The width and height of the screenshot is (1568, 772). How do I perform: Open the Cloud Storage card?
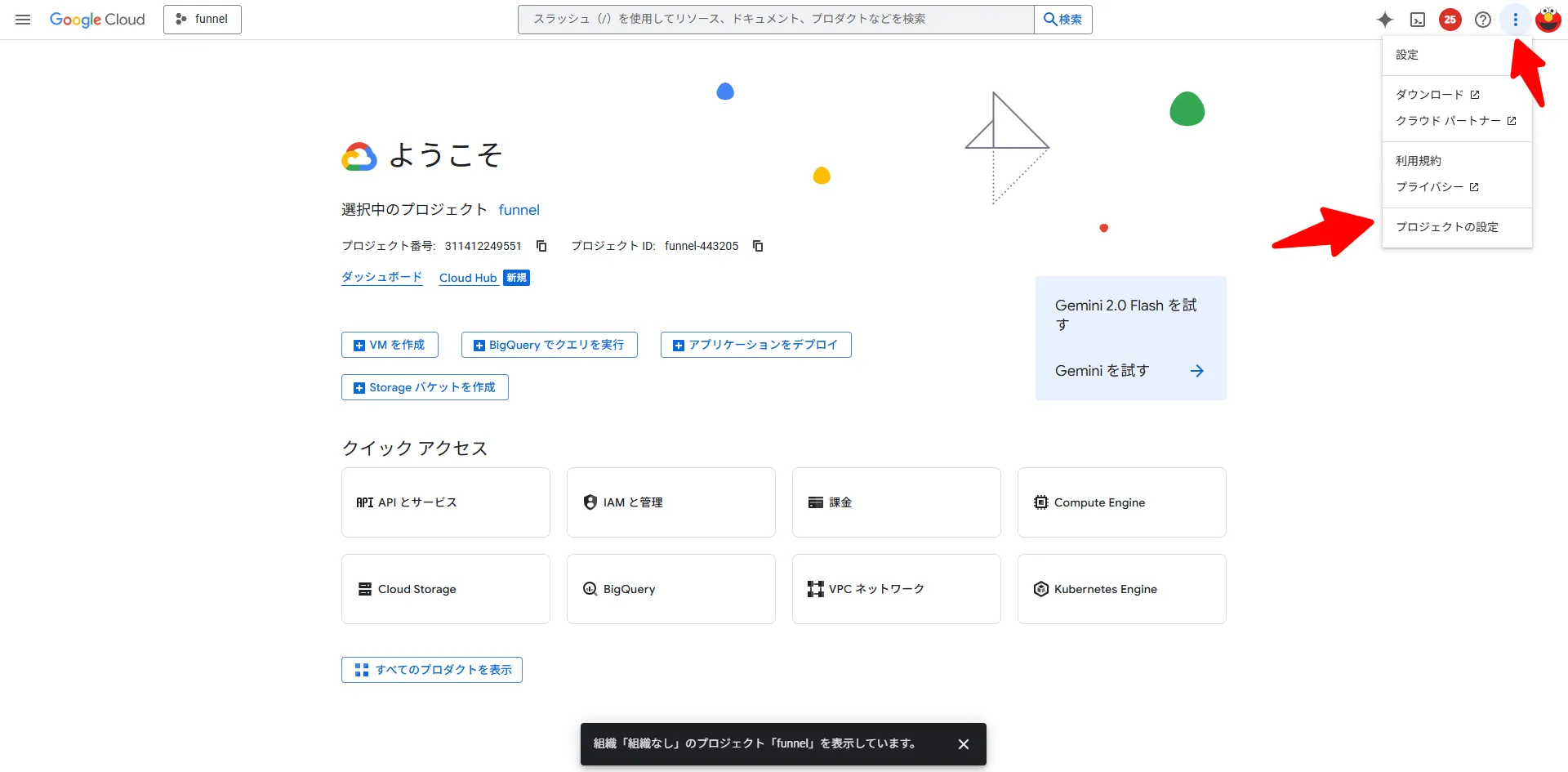pyautogui.click(x=446, y=589)
